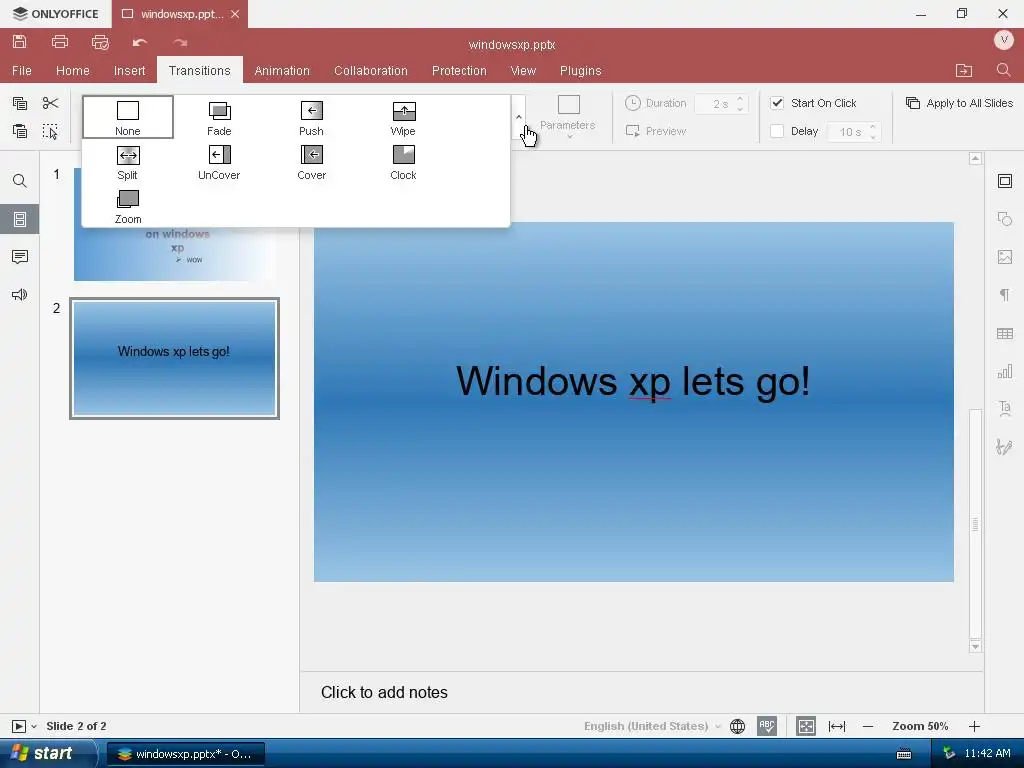Screen dimensions: 1024x768
Task: Switch to the Protection tab
Action: point(459,71)
